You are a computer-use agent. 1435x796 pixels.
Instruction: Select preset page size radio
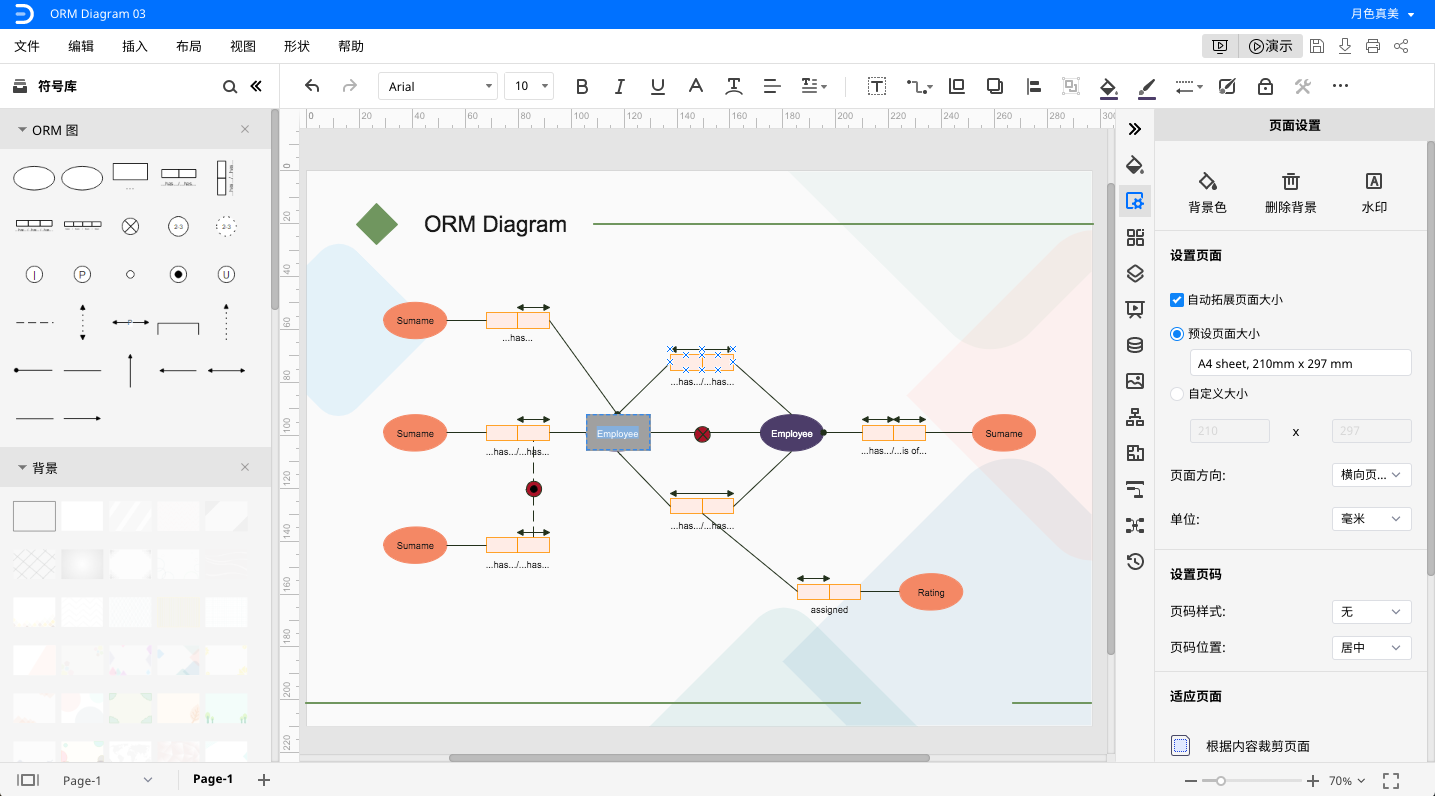pos(1177,333)
